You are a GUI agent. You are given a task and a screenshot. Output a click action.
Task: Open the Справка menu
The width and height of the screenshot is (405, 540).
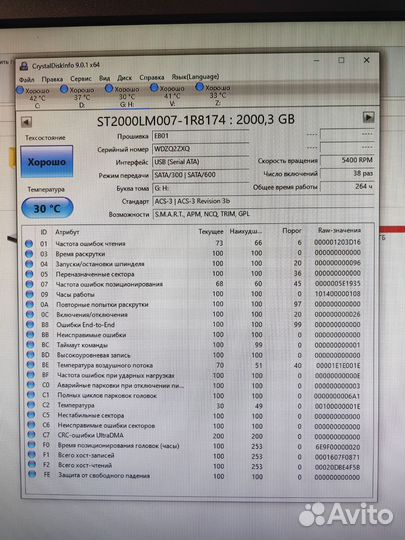point(152,77)
